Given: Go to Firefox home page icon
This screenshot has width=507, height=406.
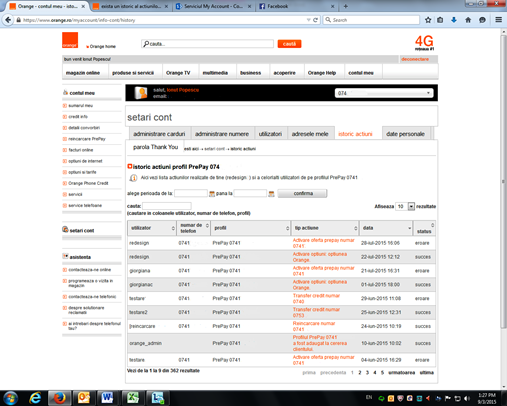Looking at the screenshot, I should tap(468, 20).
